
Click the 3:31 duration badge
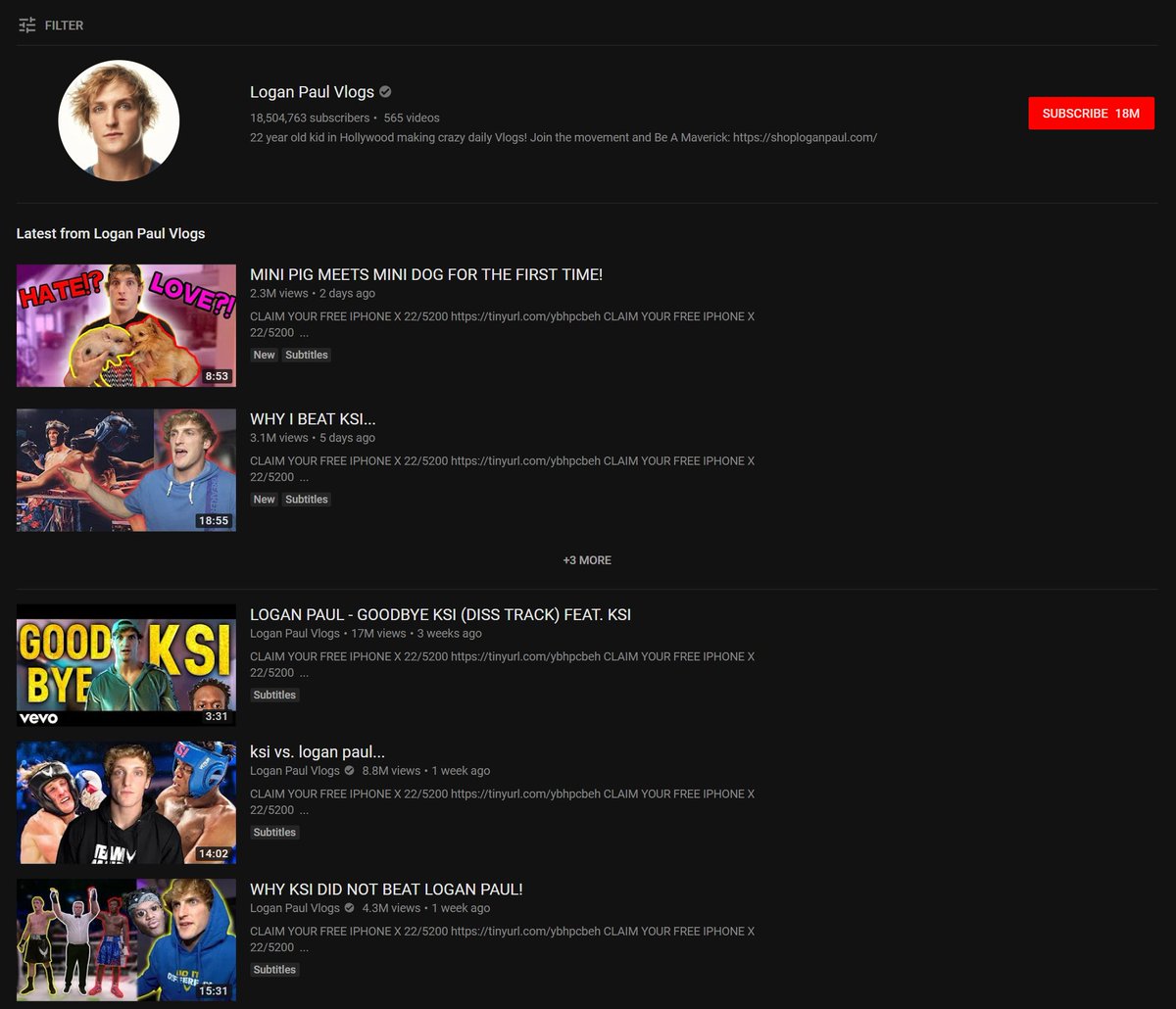[217, 716]
